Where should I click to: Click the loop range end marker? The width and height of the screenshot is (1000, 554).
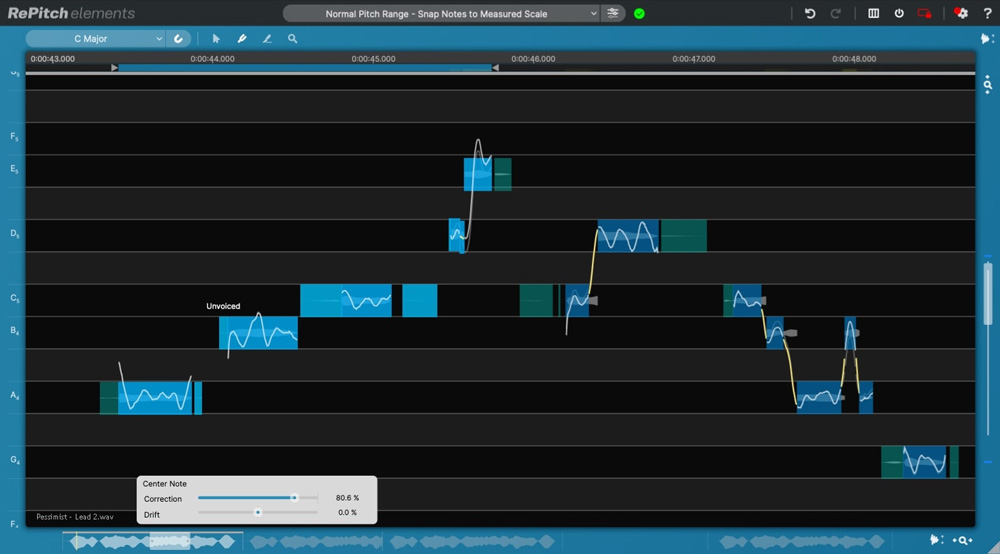pos(495,68)
